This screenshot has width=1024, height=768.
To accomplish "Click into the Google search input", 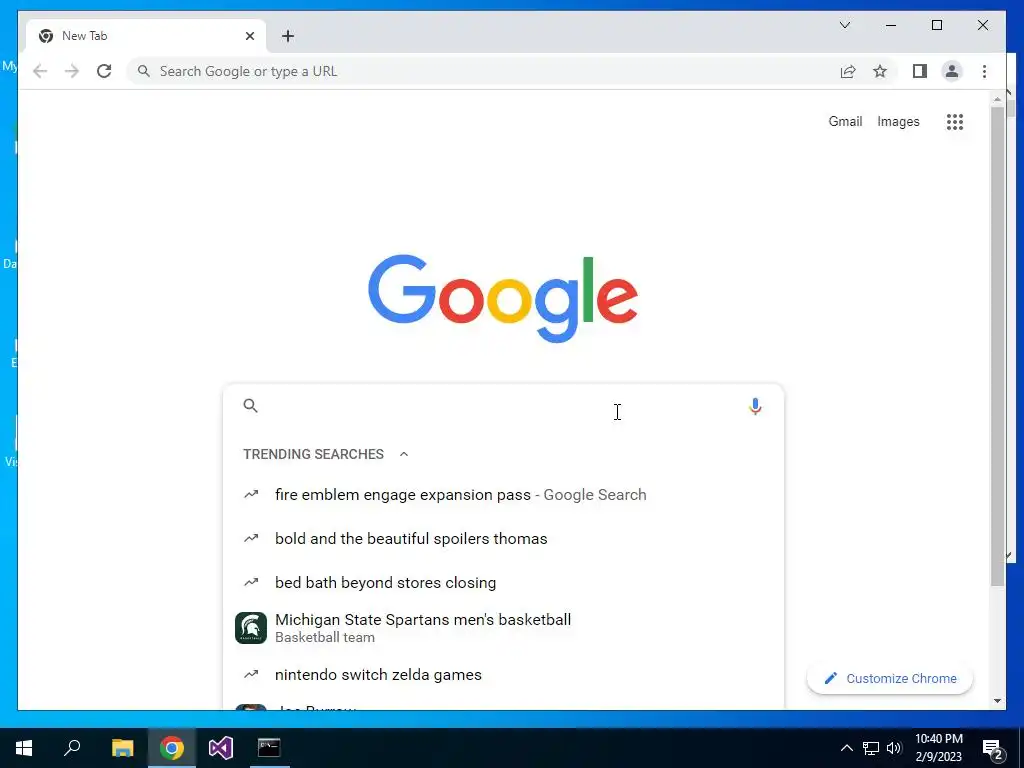I will click(503, 406).
